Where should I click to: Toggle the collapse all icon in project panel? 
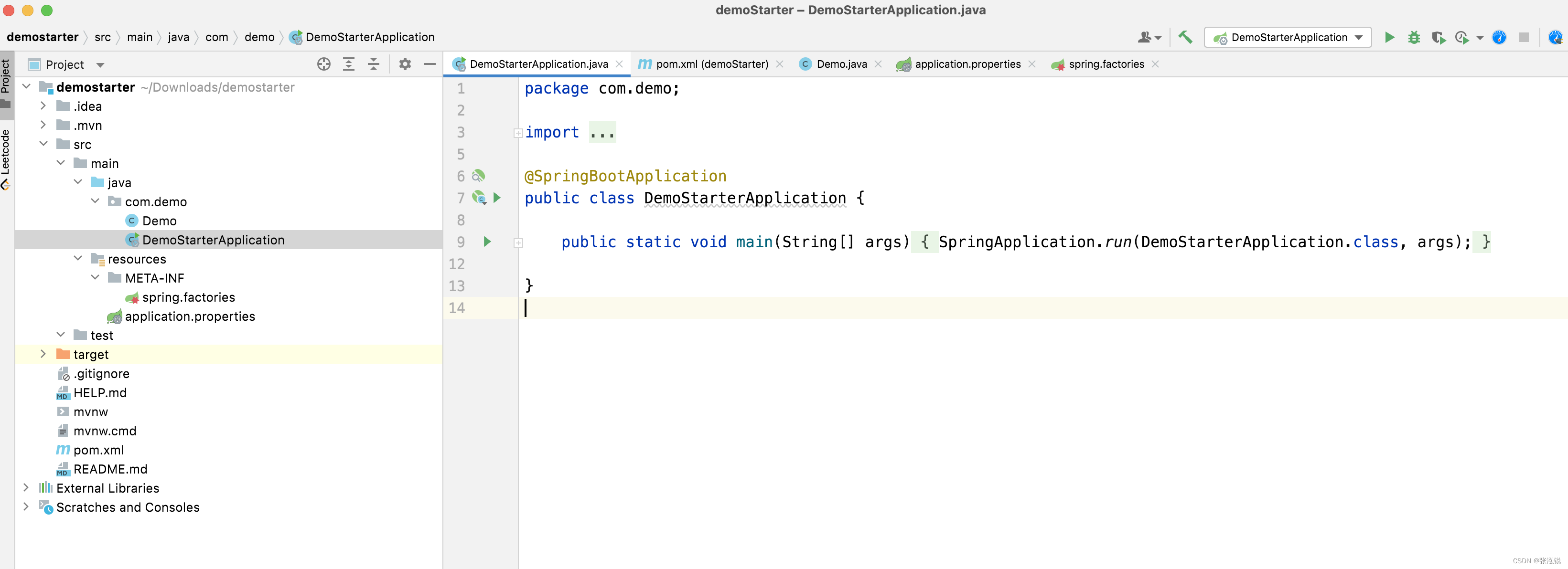point(372,65)
